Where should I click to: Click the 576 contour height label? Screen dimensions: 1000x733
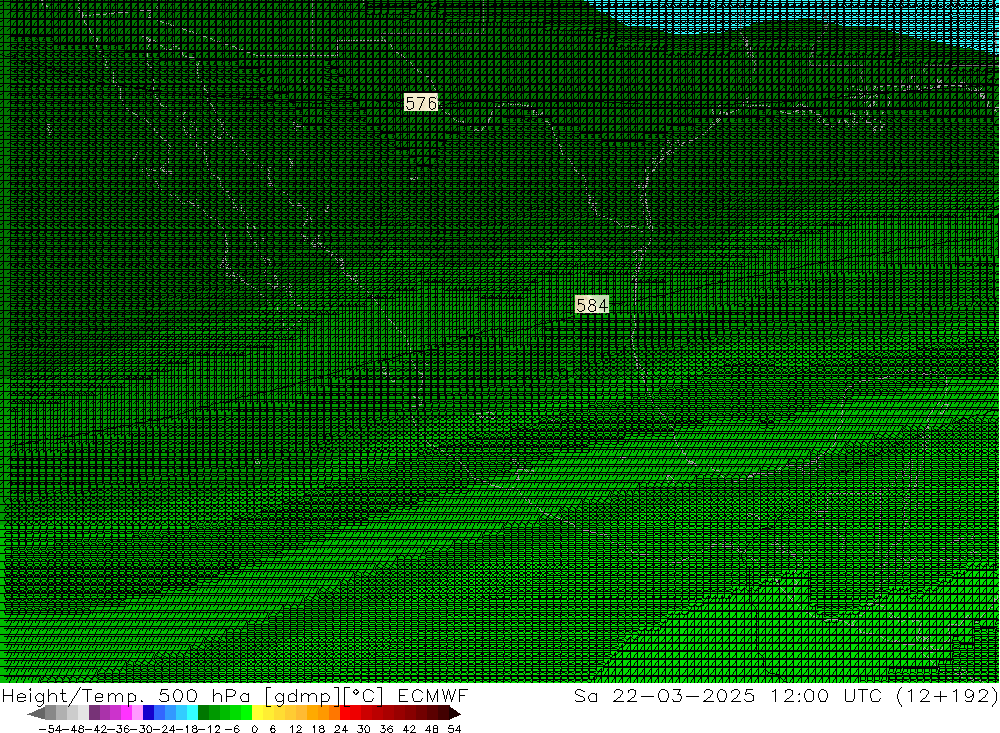[421, 103]
